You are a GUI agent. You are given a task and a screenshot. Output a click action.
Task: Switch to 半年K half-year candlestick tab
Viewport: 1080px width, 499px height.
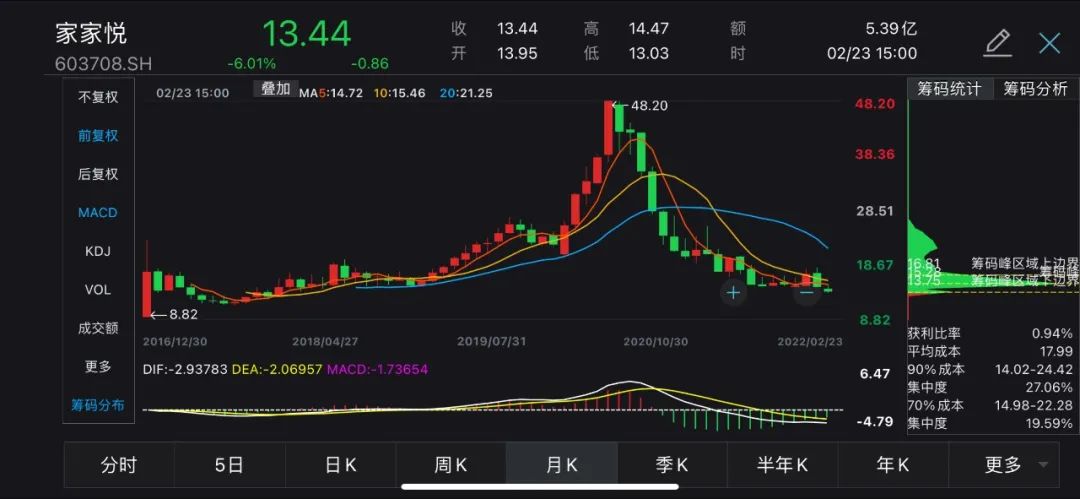[782, 465]
